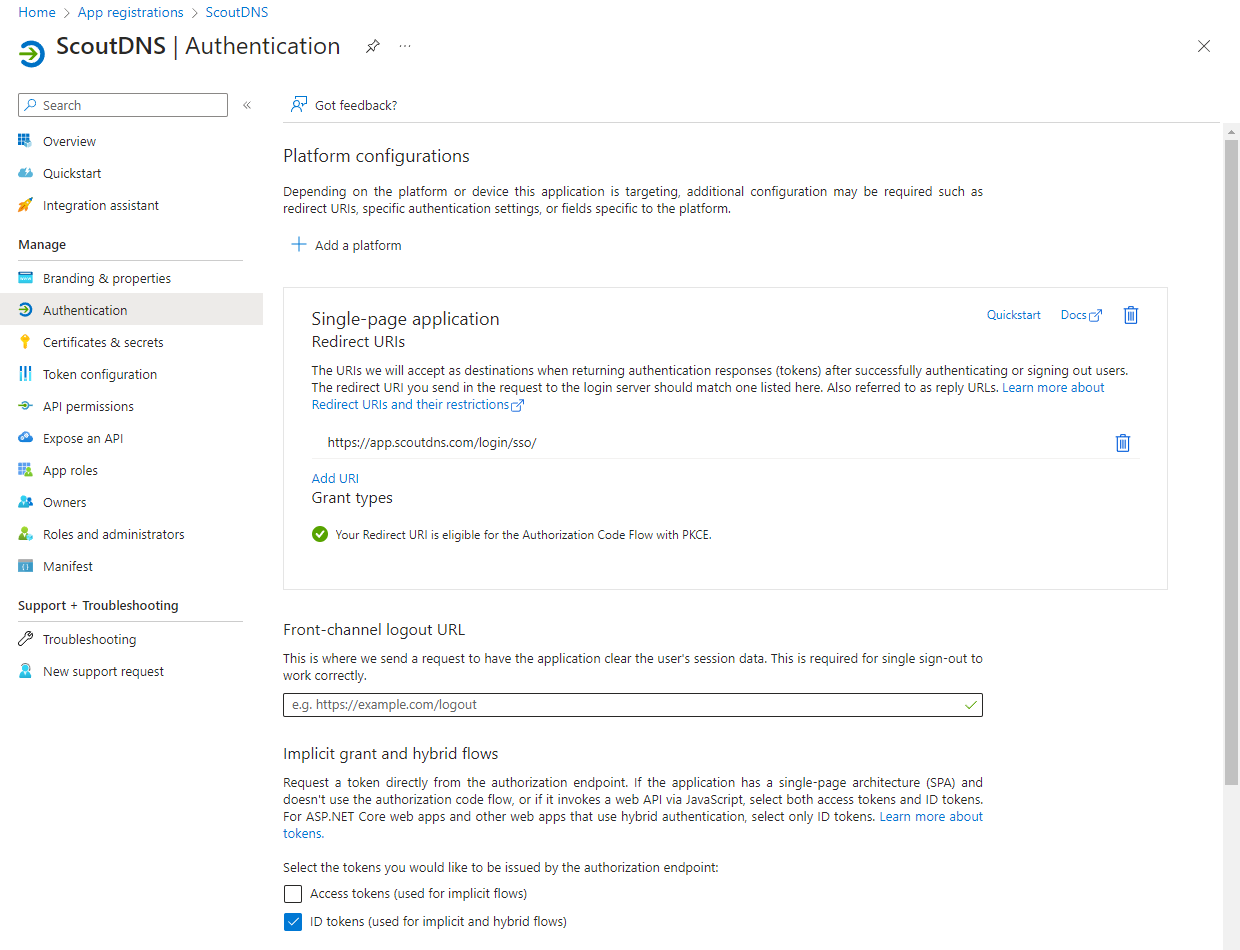Image resolution: width=1240 pixels, height=950 pixels.
Task: Delete the app.scoutdns.com redirect URI with trash icon
Action: click(1123, 443)
